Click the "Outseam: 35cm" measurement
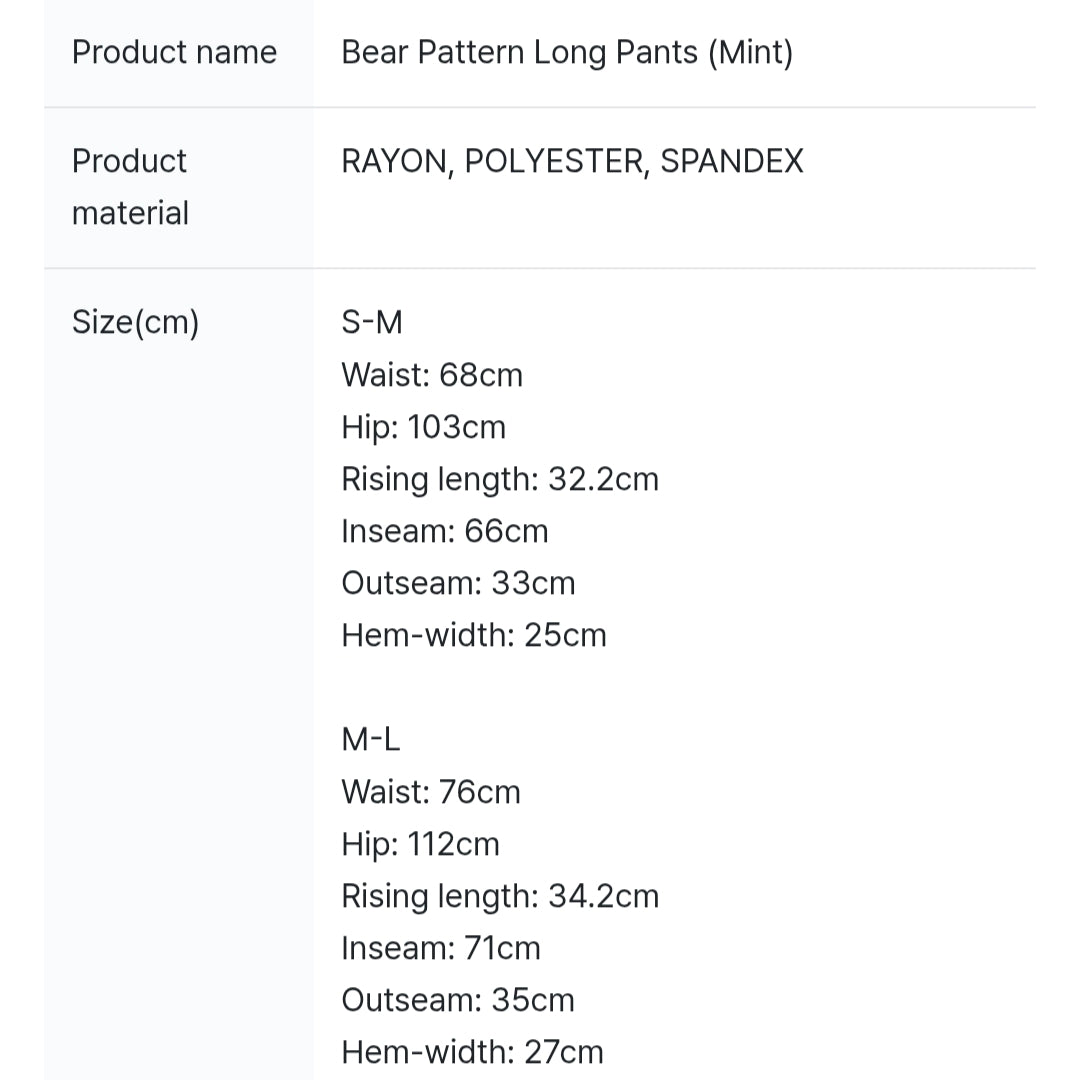The width and height of the screenshot is (1080, 1080). coord(458,1000)
